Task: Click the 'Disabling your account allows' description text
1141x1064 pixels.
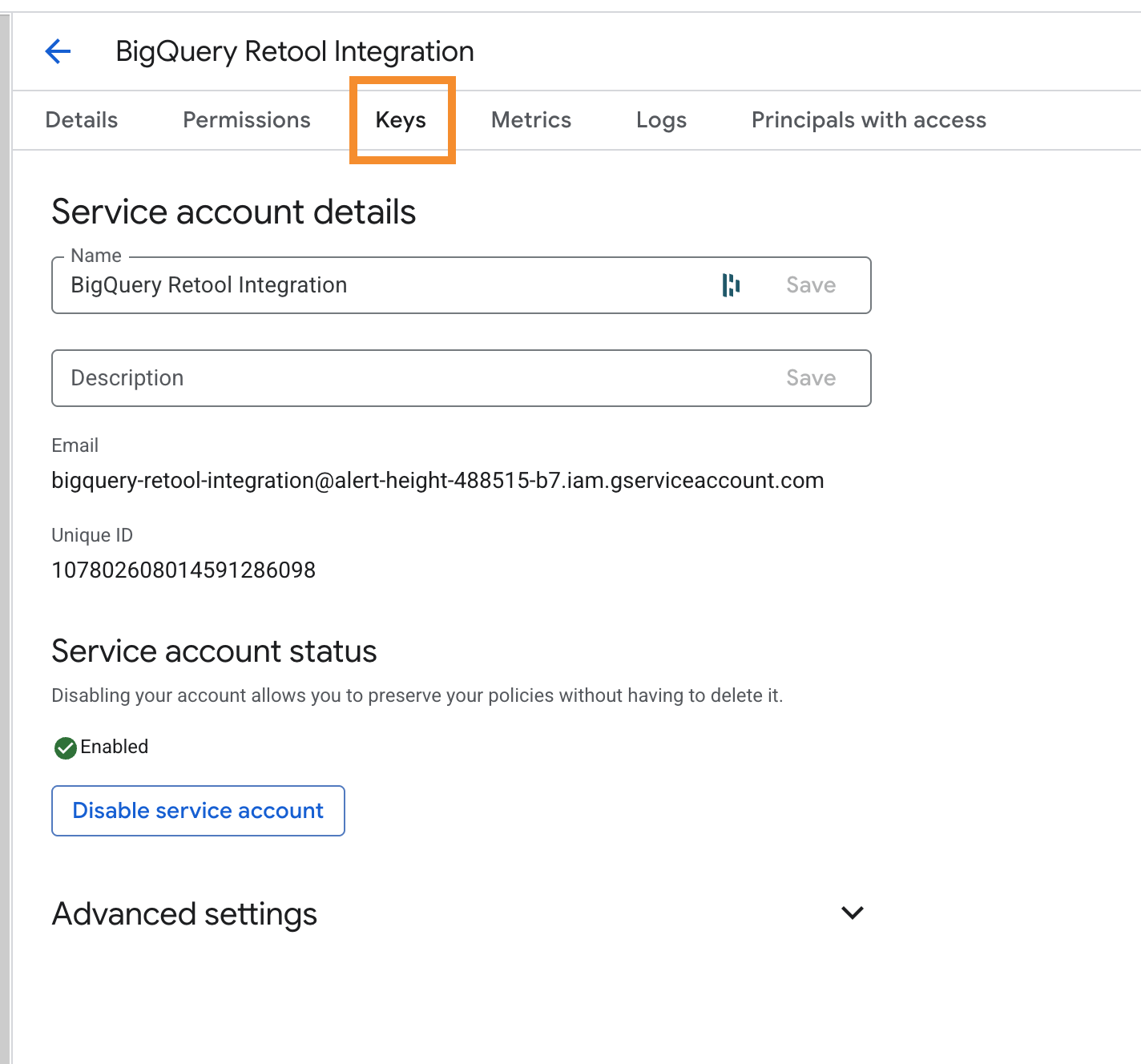Action: 417,695
